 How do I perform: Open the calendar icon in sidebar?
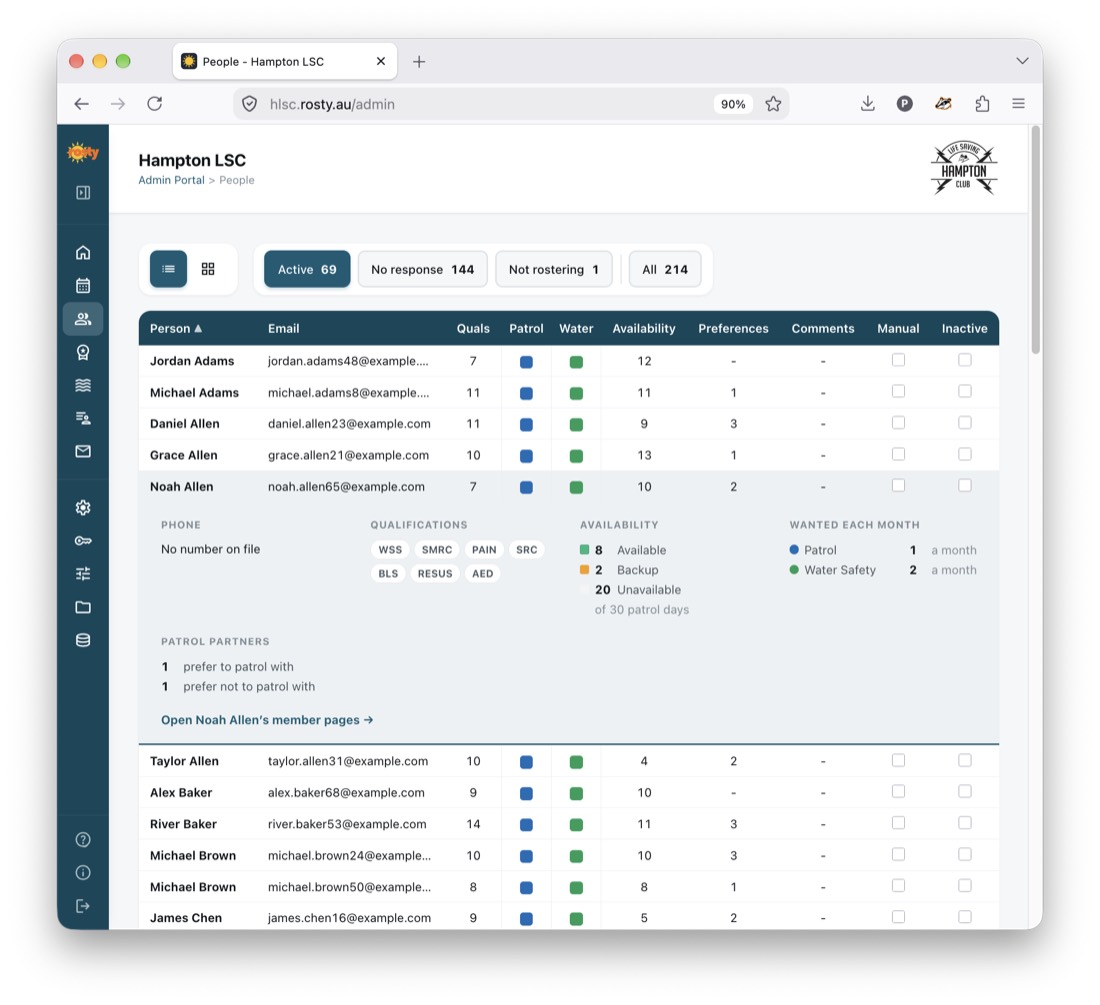(83, 285)
